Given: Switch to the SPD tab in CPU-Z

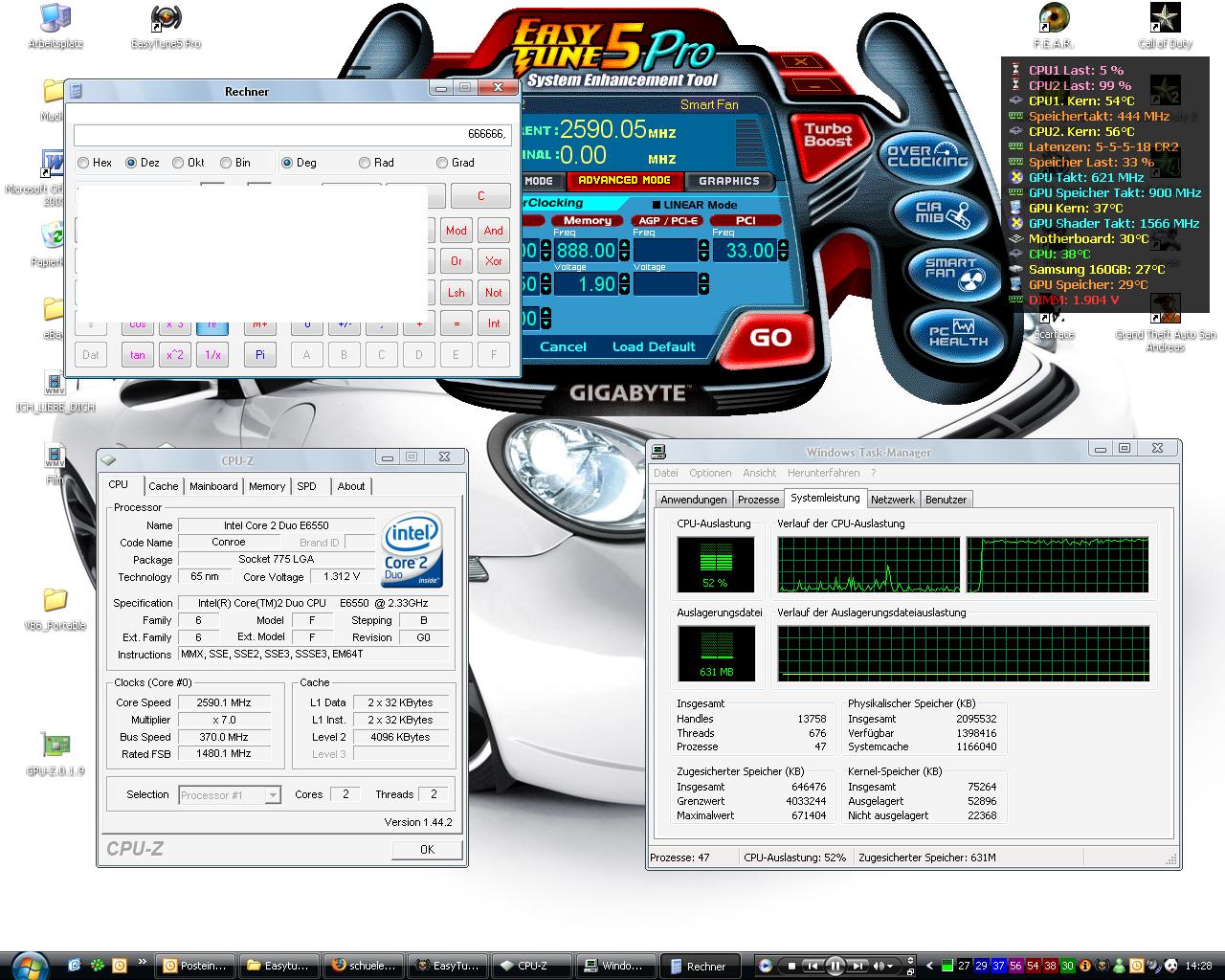Looking at the screenshot, I should tap(306, 486).
